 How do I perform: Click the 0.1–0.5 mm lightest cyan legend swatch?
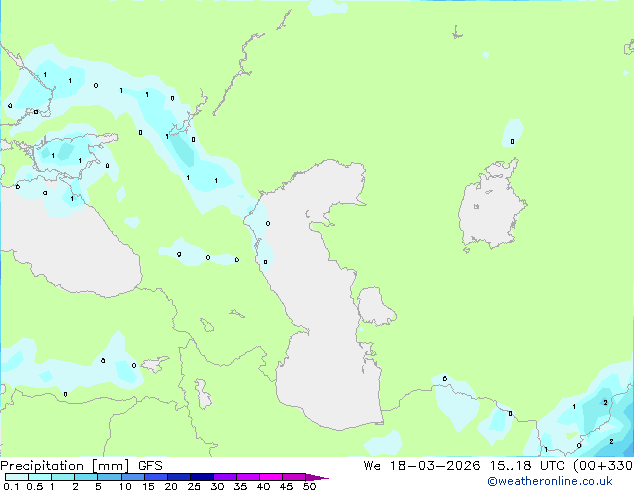click(17, 477)
